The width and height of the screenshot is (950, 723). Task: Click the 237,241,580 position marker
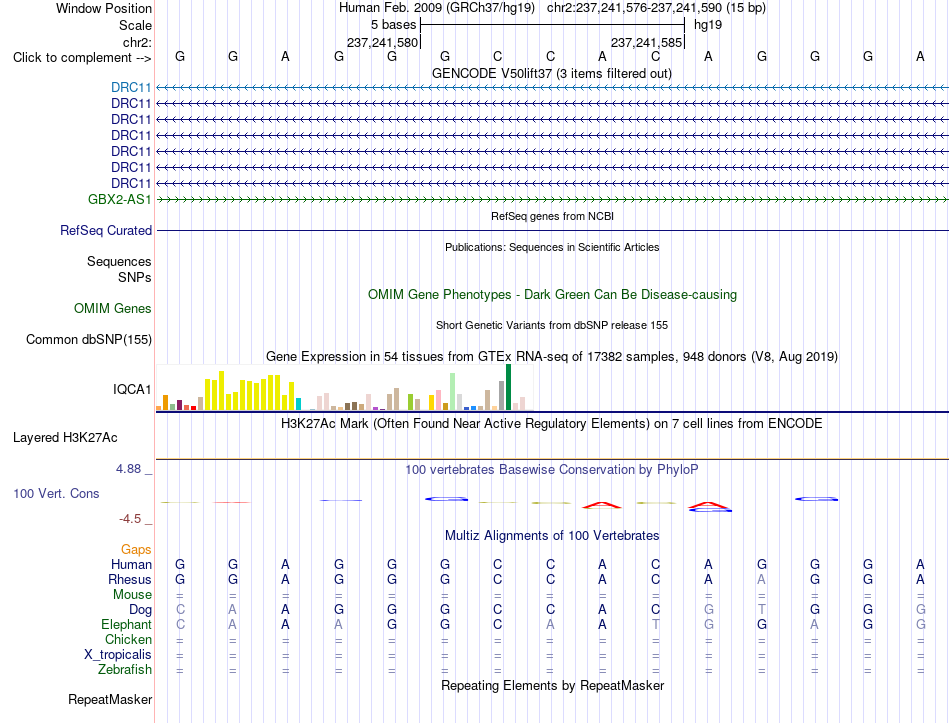tap(382, 43)
